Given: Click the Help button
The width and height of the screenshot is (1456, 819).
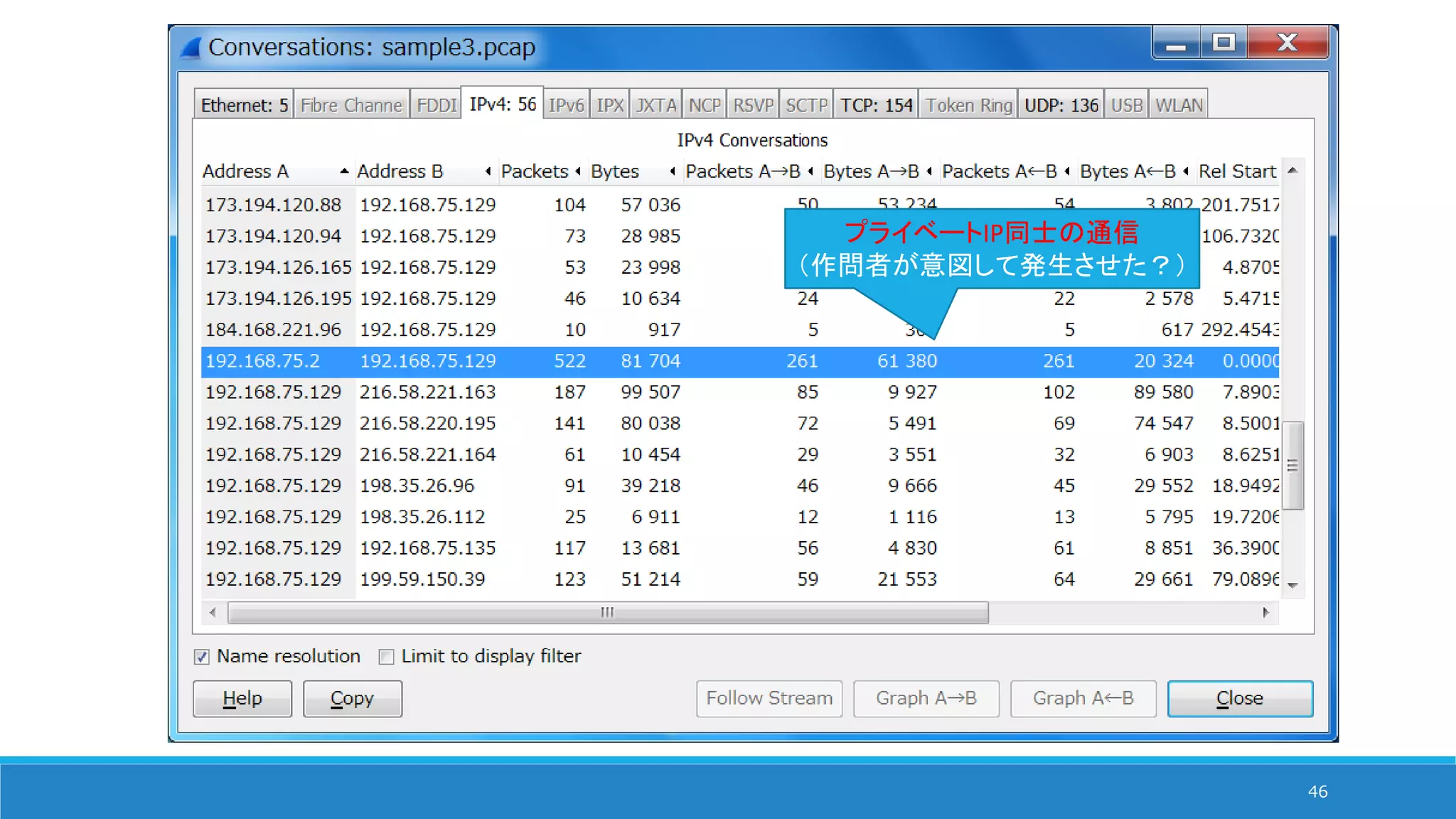Looking at the screenshot, I should pyautogui.click(x=242, y=699).
